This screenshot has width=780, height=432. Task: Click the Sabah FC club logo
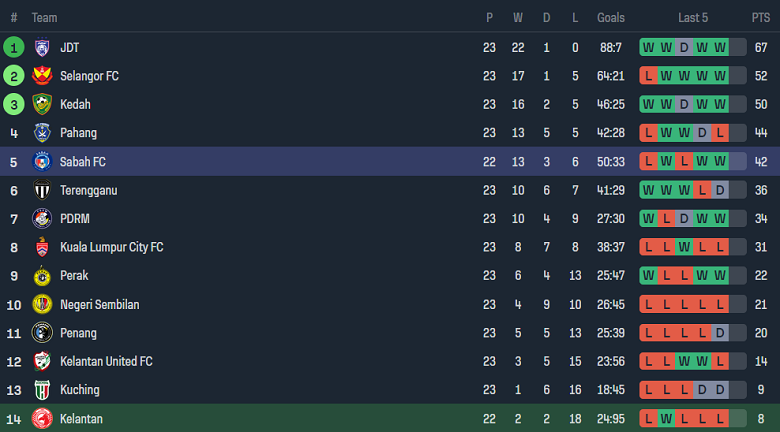[42, 161]
